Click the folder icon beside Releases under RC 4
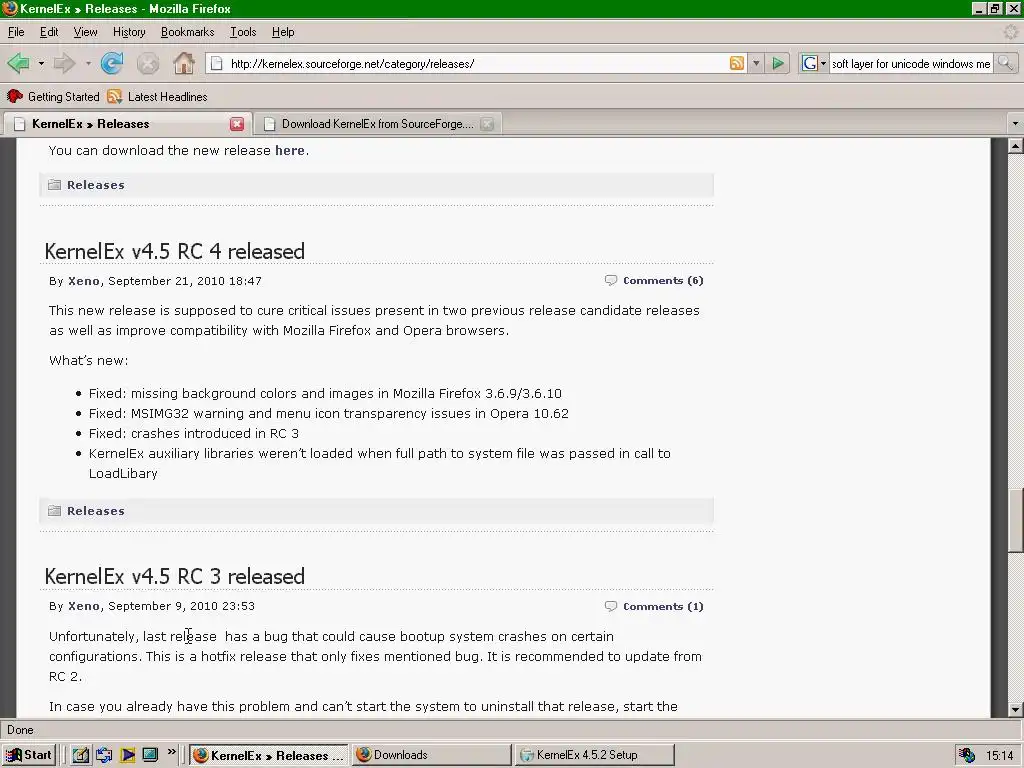Screen dimensions: 1024x768 tap(54, 511)
